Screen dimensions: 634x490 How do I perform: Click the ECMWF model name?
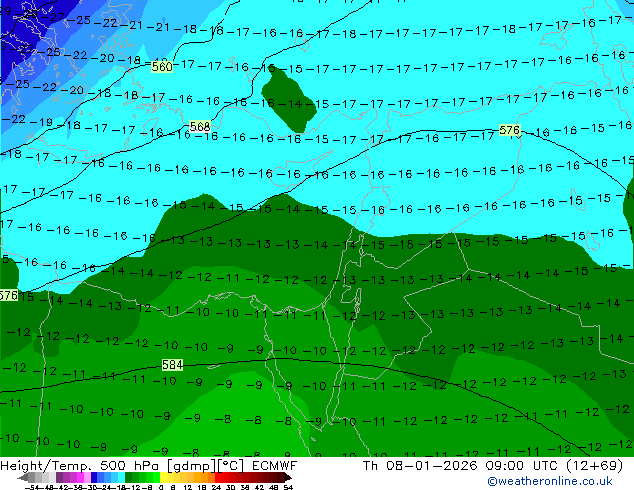click(274, 466)
